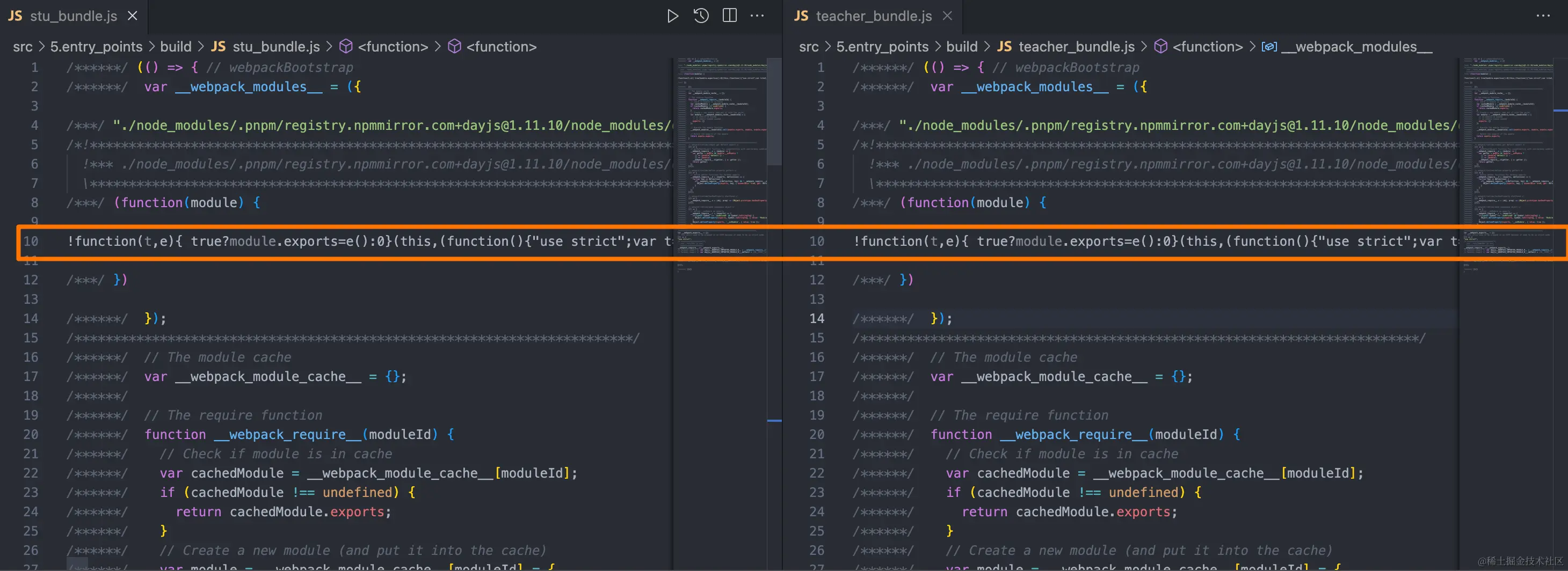Open more actions menu for teacher_bundle.js editor group
Screen dimensions: 1568x571
[1543, 16]
